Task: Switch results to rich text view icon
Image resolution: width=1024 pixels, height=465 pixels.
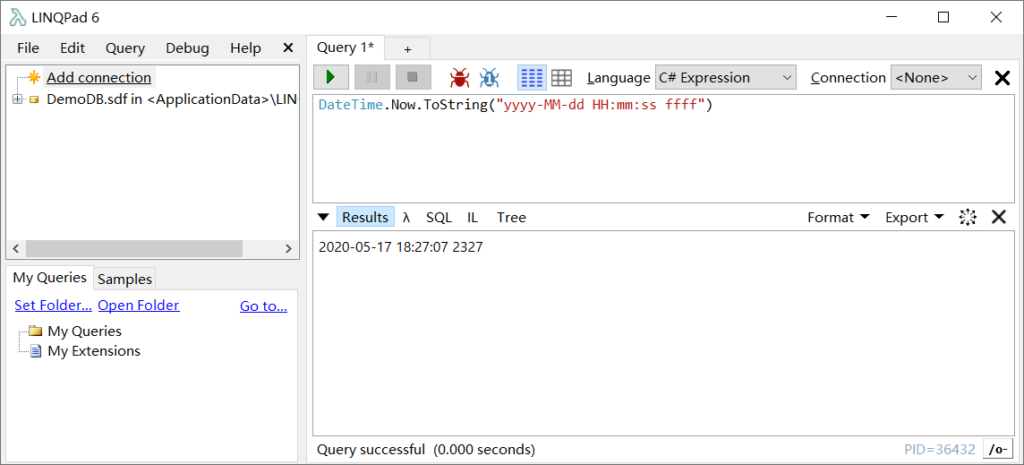Action: pos(532,78)
